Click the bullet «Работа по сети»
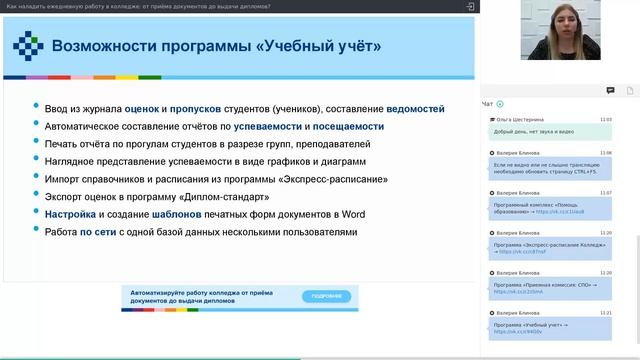This screenshot has height=360, width=640. [x=201, y=232]
